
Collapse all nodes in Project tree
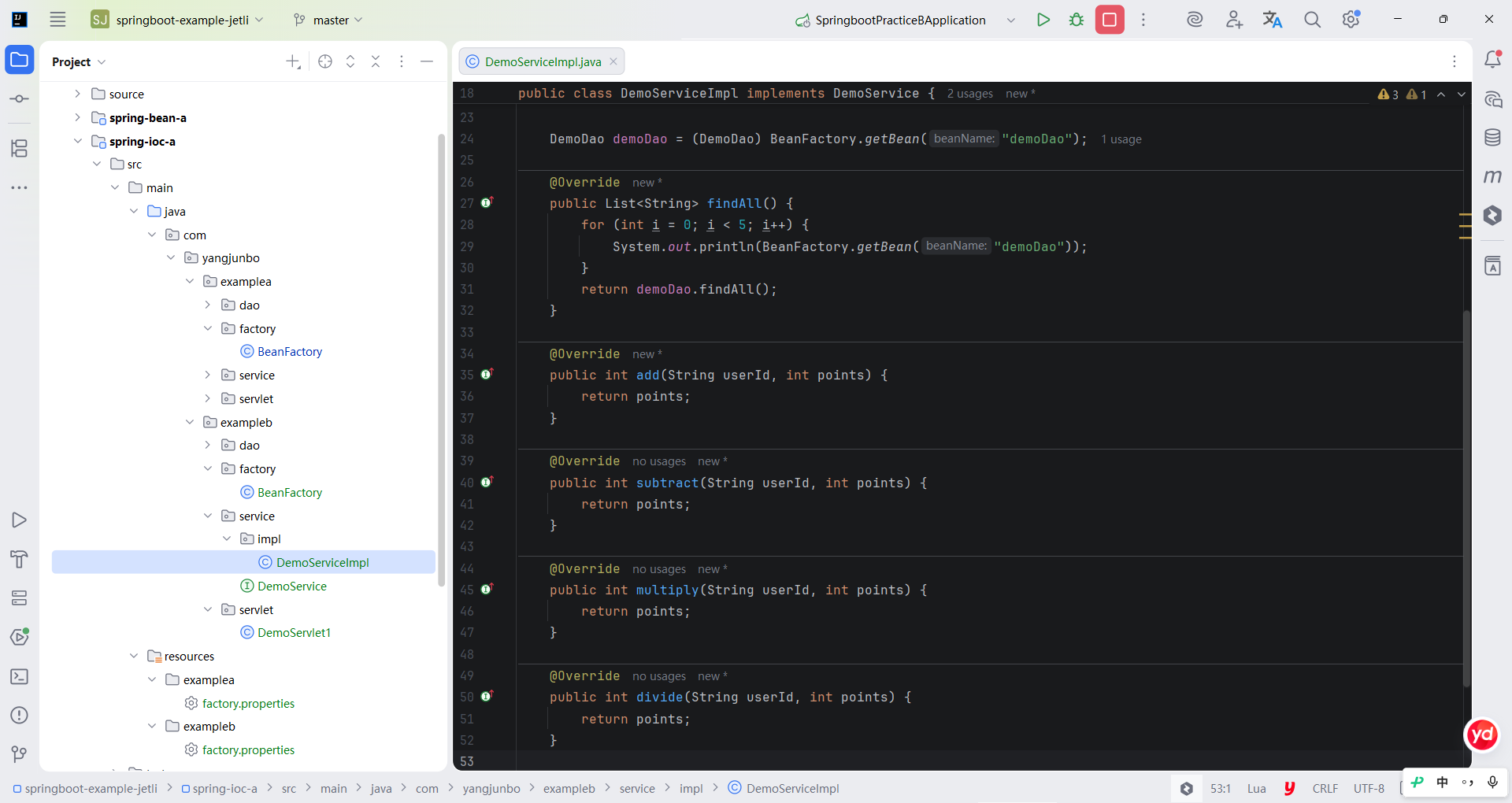(x=376, y=61)
